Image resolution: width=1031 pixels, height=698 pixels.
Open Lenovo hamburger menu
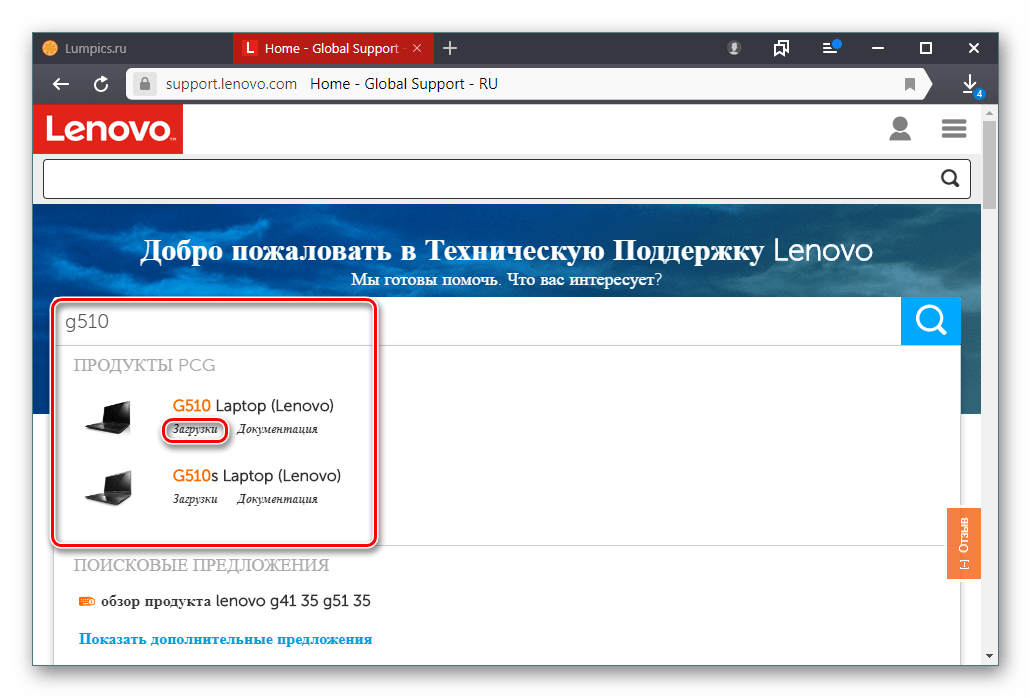954,129
